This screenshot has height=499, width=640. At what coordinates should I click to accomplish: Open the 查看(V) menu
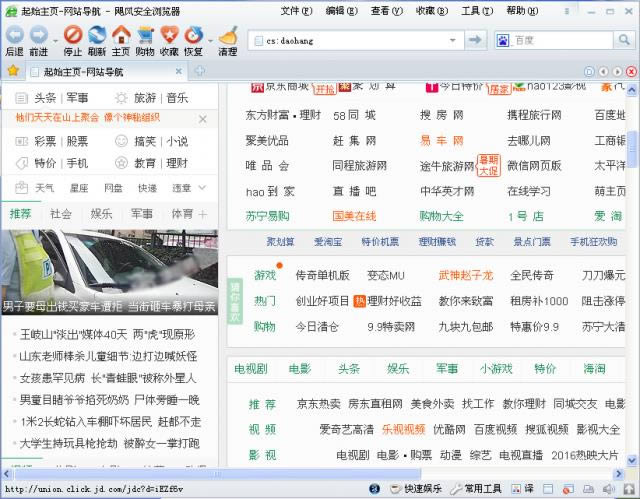[386, 11]
